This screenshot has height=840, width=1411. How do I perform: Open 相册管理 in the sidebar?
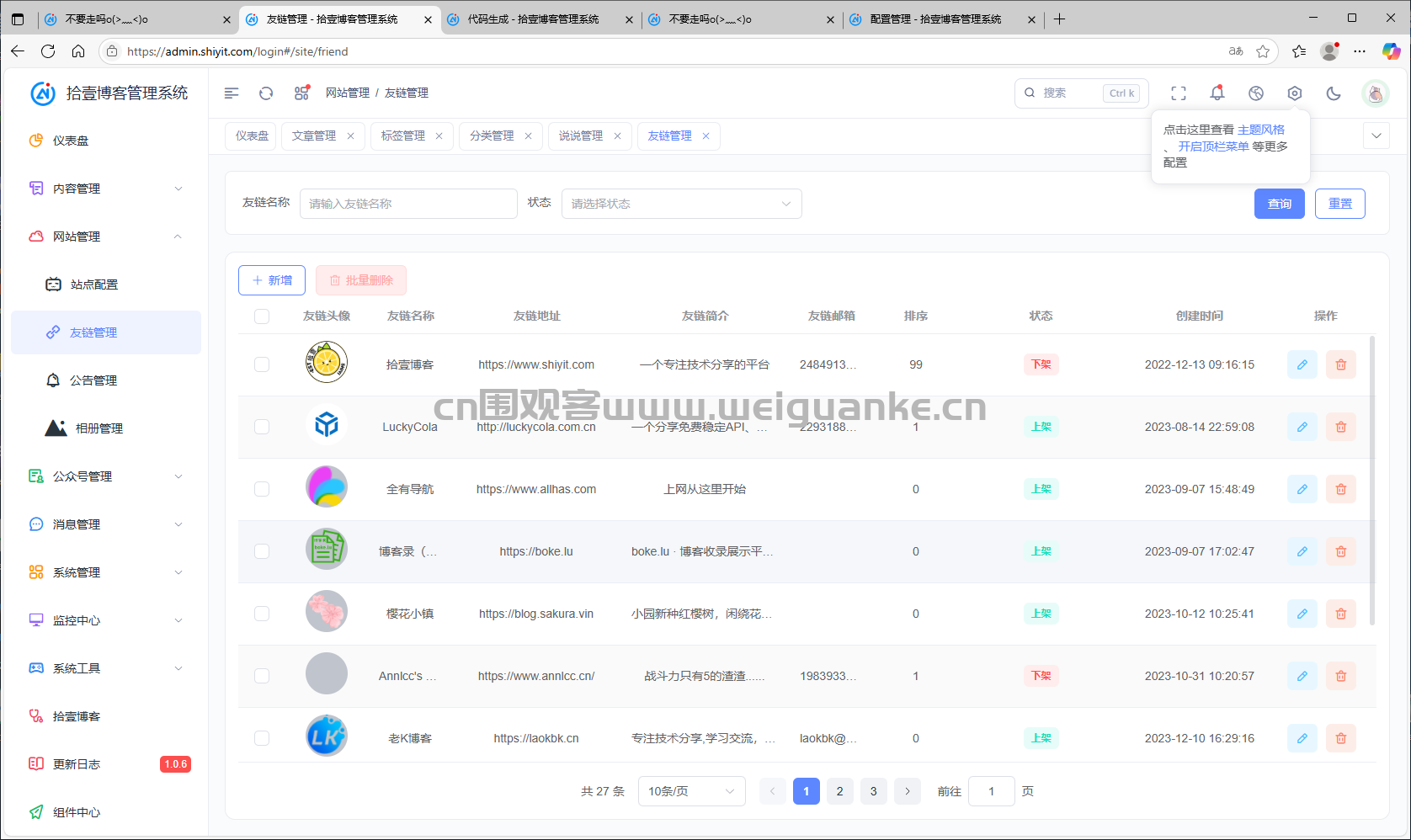(x=106, y=428)
